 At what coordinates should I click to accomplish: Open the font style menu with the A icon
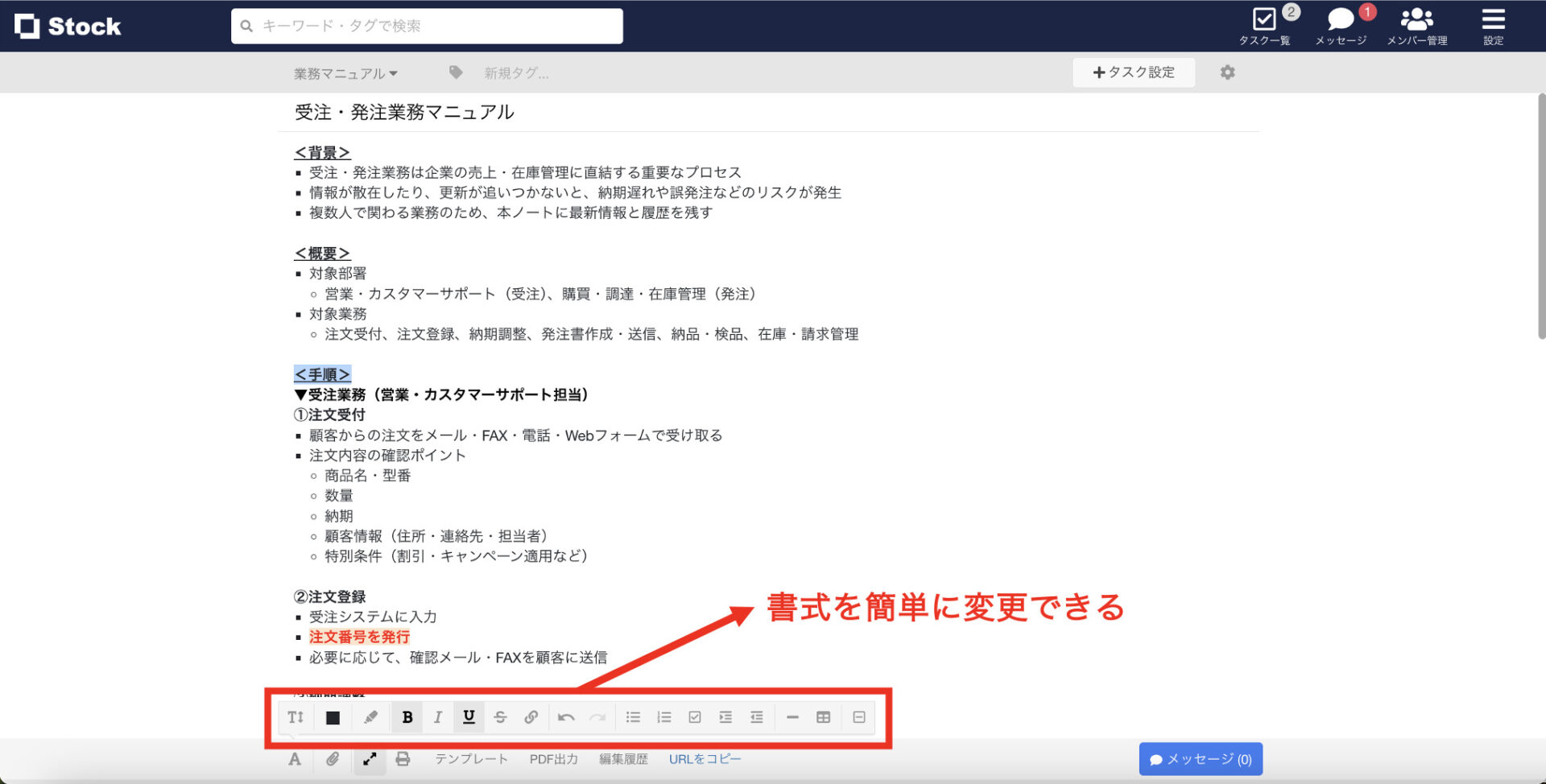click(295, 757)
